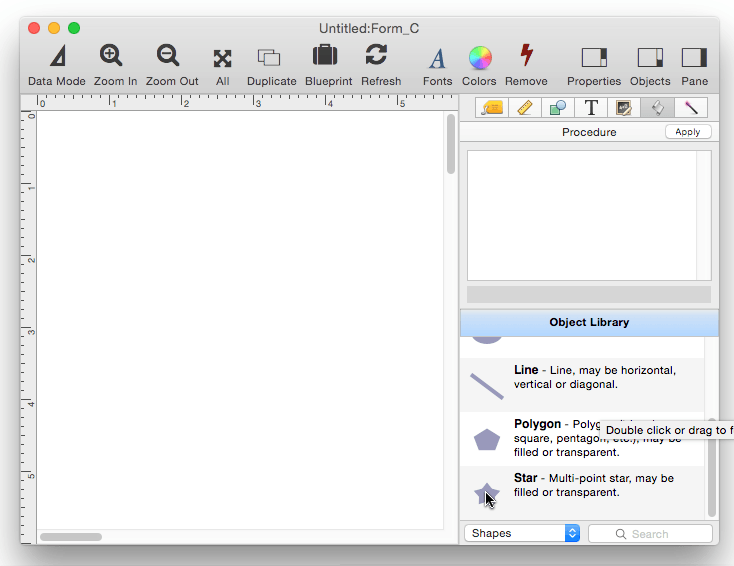Open the Colors wheel
Image resolution: width=734 pixels, height=566 pixels.
[x=480, y=58]
